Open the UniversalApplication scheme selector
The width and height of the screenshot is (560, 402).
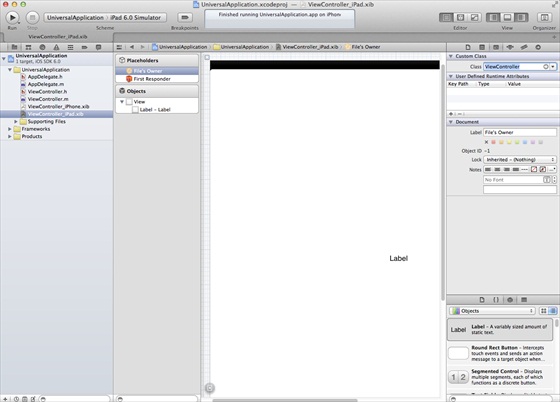click(x=75, y=17)
